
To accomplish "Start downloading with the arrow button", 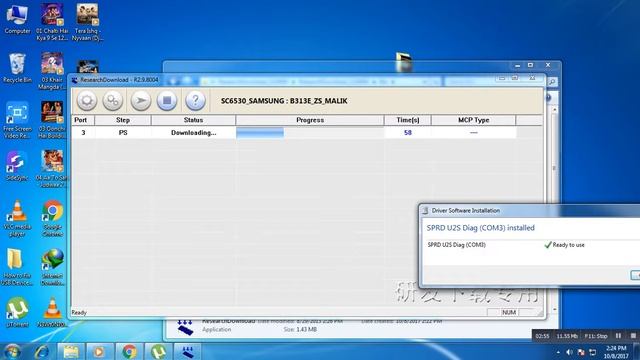I will point(141,100).
